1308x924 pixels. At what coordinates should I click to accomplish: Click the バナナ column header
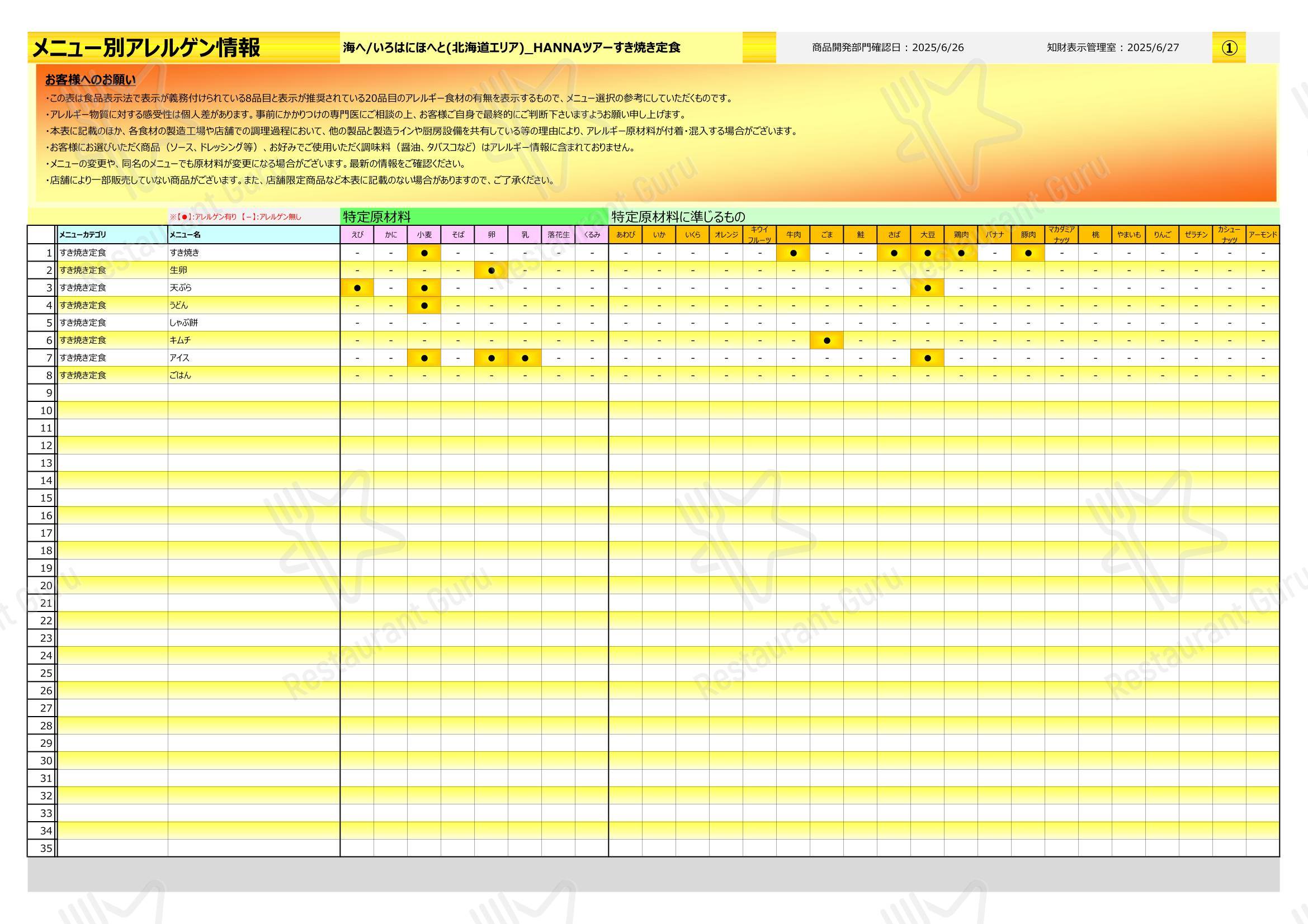pos(995,235)
